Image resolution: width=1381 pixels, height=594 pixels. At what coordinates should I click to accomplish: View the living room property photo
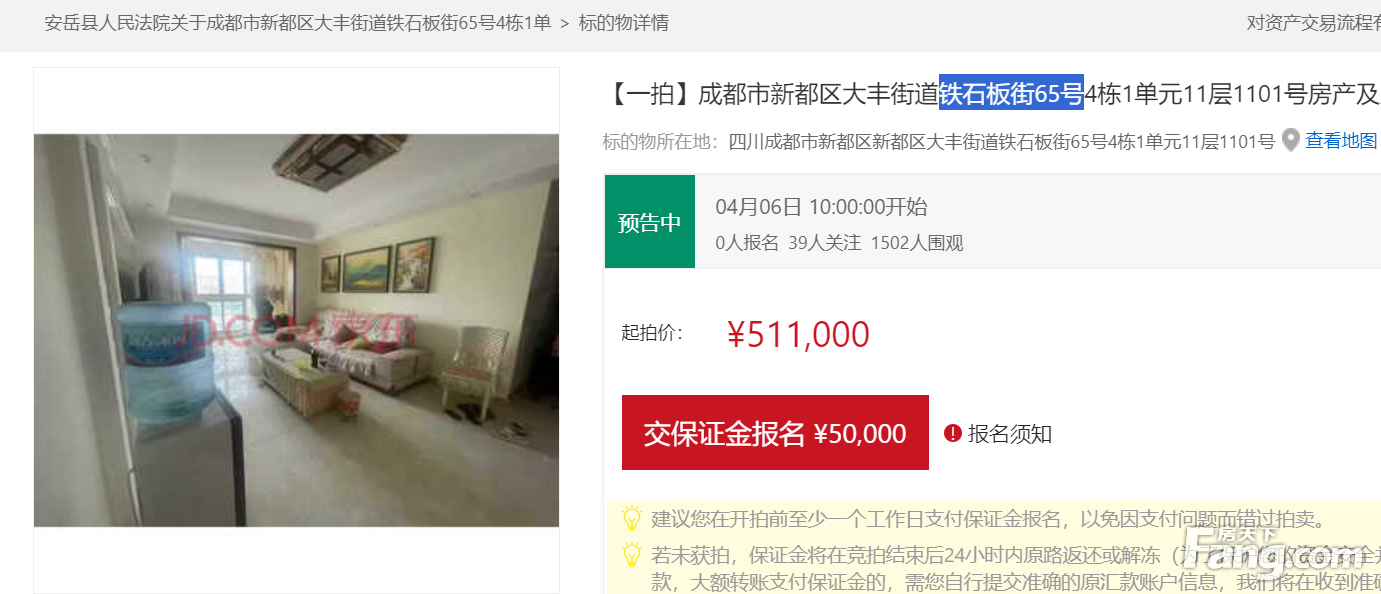(296, 330)
